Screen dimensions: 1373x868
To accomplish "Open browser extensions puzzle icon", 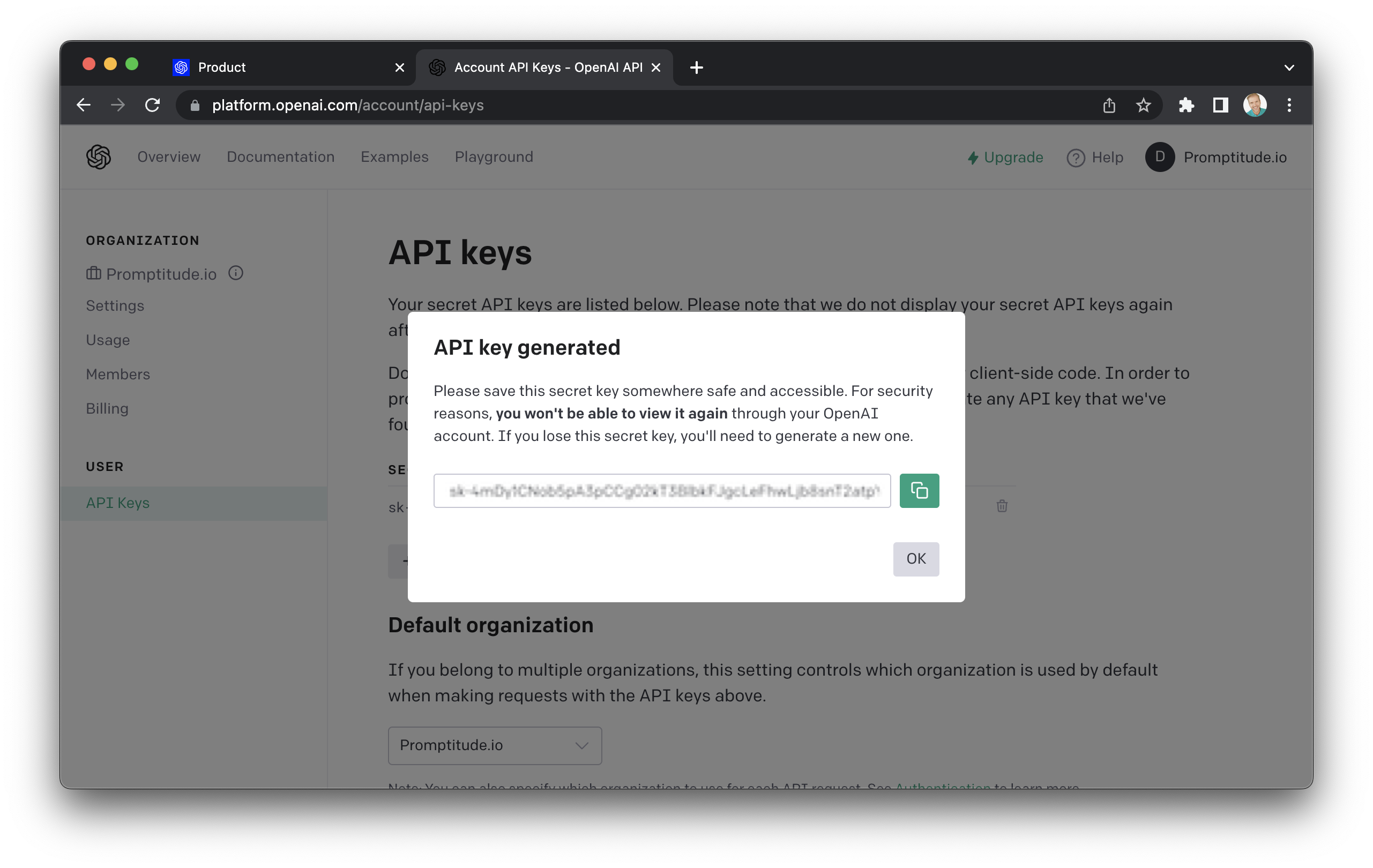I will point(1187,105).
